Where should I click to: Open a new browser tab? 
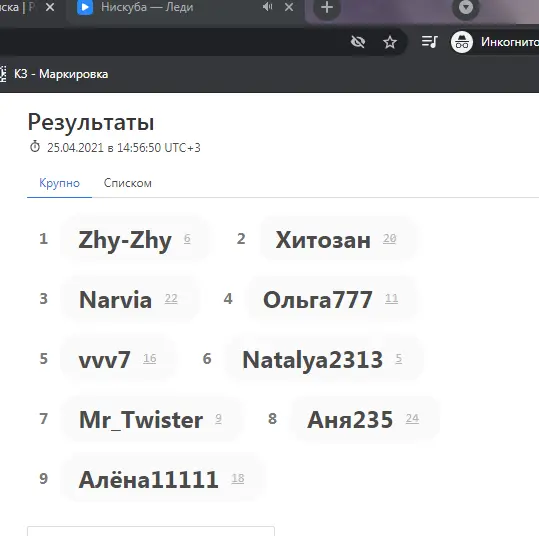click(x=327, y=7)
